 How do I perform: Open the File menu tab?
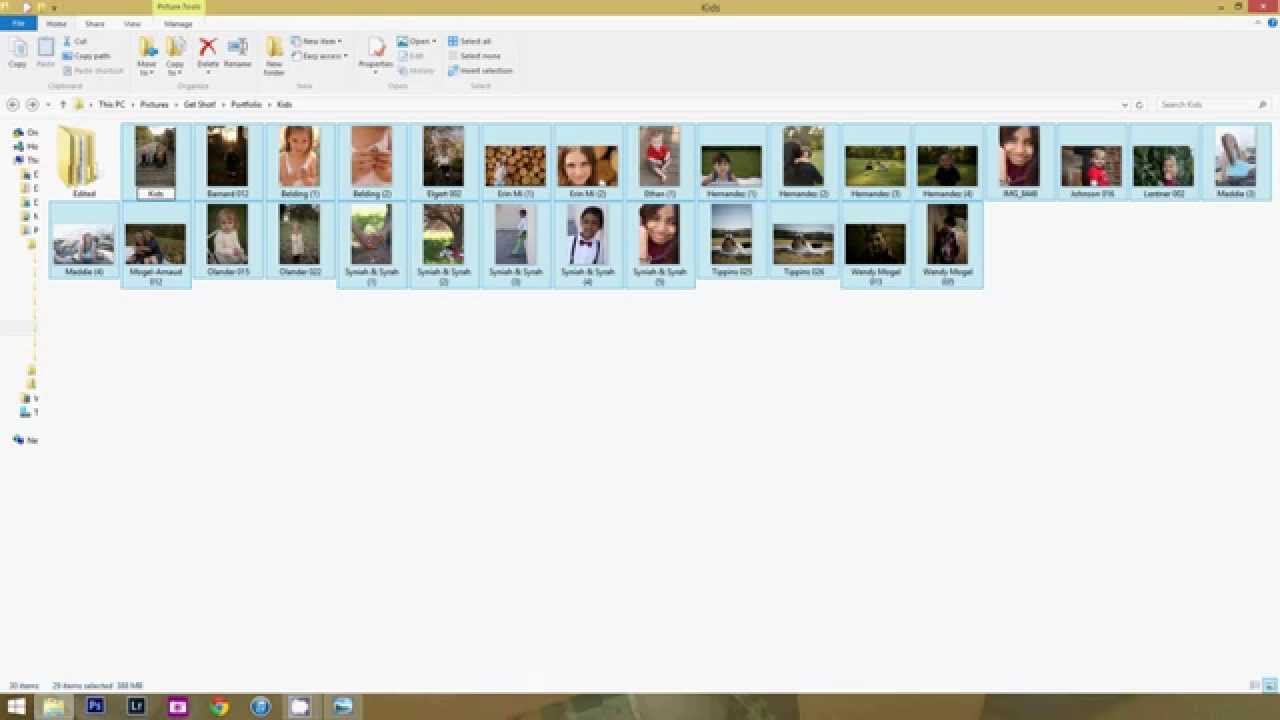tap(18, 23)
